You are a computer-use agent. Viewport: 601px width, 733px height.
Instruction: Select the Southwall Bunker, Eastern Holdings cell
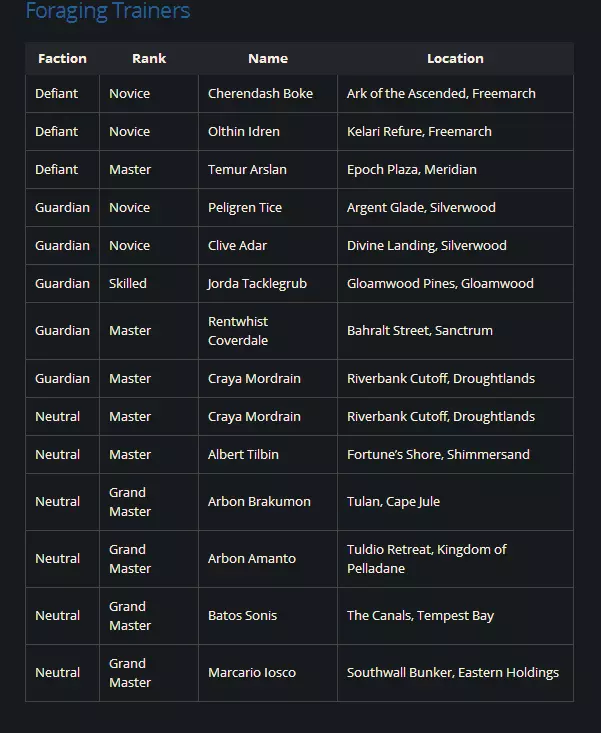tap(453, 673)
